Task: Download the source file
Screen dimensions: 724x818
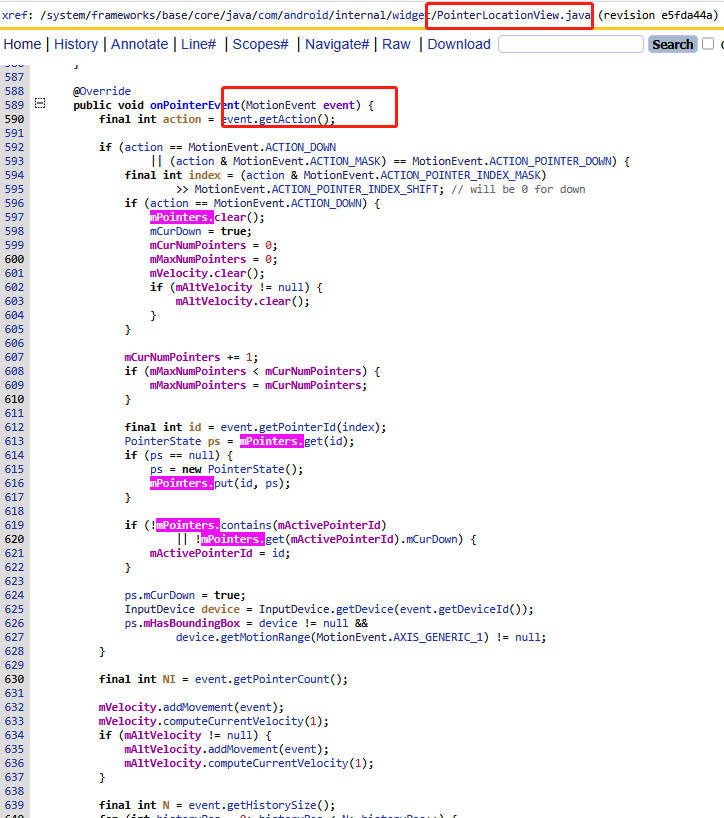Action: click(459, 44)
